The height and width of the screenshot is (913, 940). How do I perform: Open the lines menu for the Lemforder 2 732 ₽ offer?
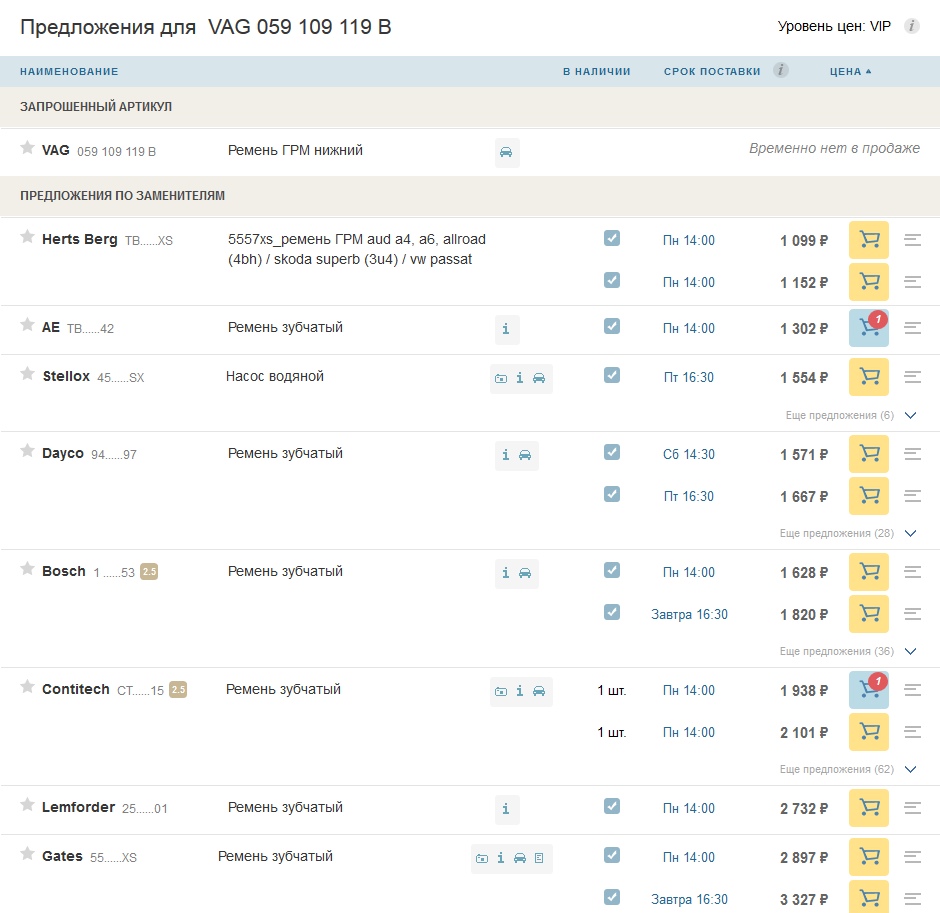912,808
